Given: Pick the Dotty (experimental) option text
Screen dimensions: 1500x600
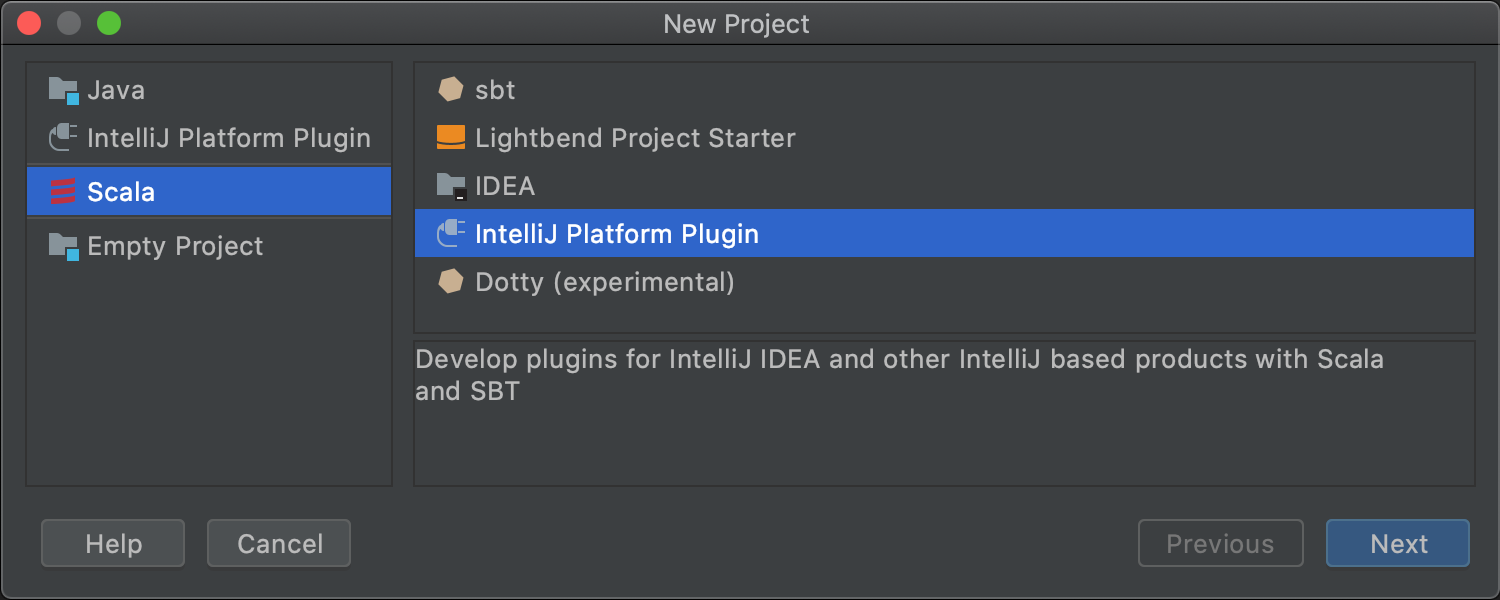Looking at the screenshot, I should [x=604, y=282].
